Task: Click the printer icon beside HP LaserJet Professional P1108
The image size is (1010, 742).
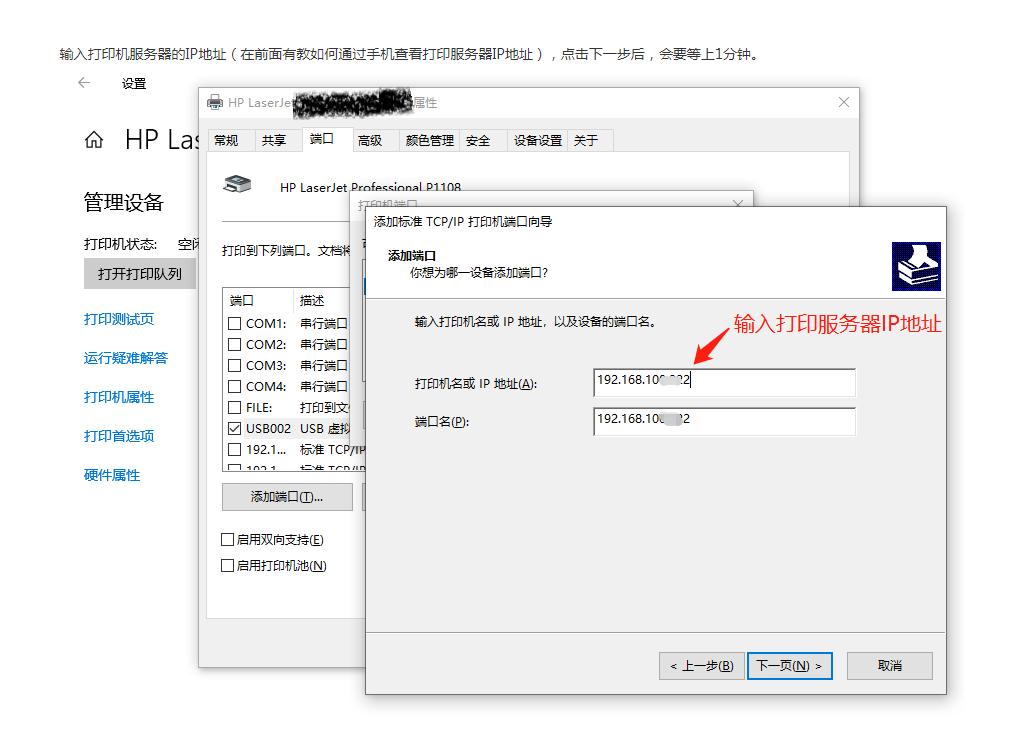Action: pos(237,184)
